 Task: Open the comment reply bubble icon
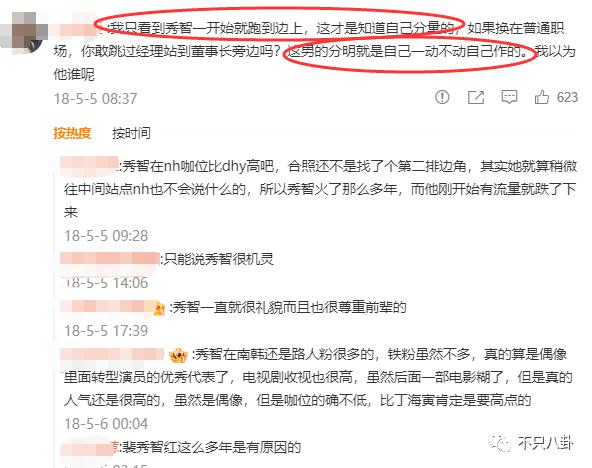[x=509, y=97]
